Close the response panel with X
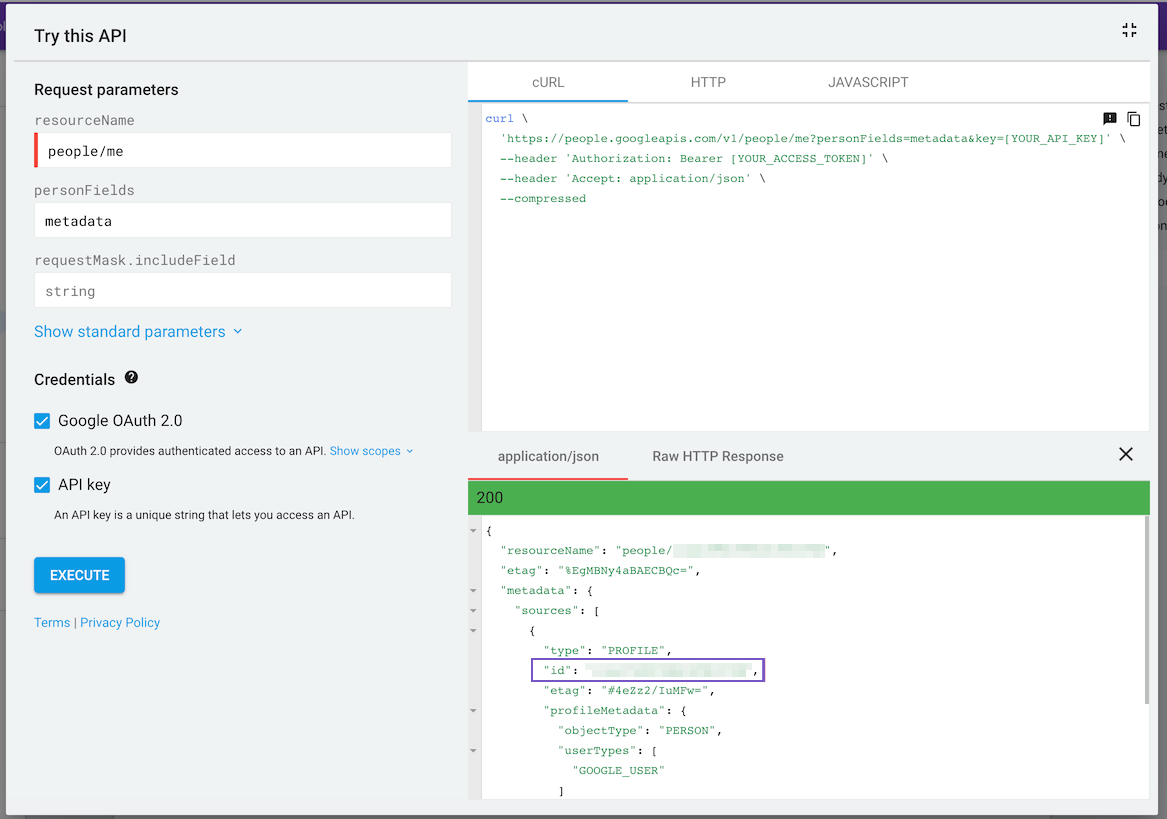1167x819 pixels. tap(1125, 454)
